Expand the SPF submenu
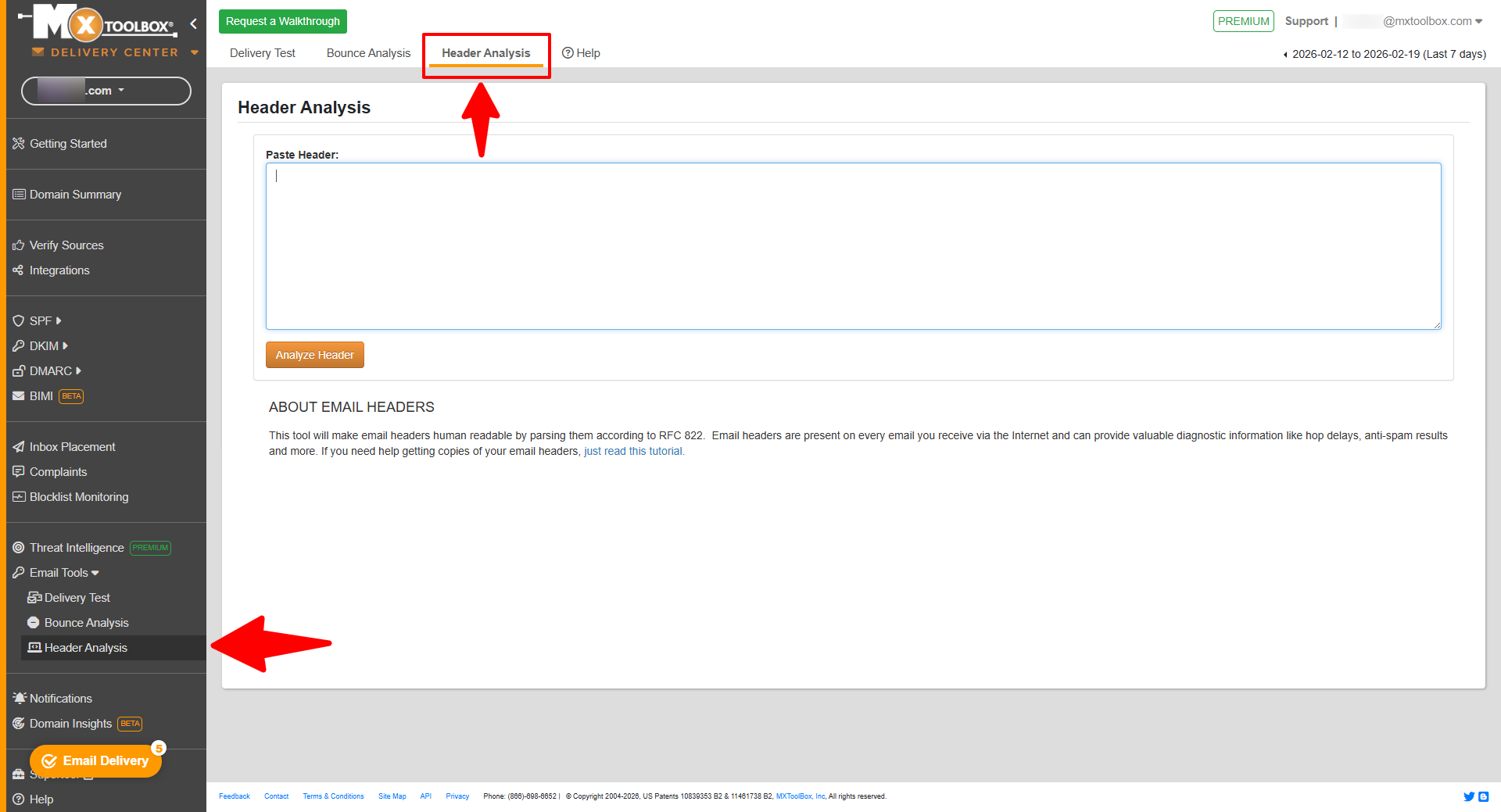The height and width of the screenshot is (812, 1501). 45,321
